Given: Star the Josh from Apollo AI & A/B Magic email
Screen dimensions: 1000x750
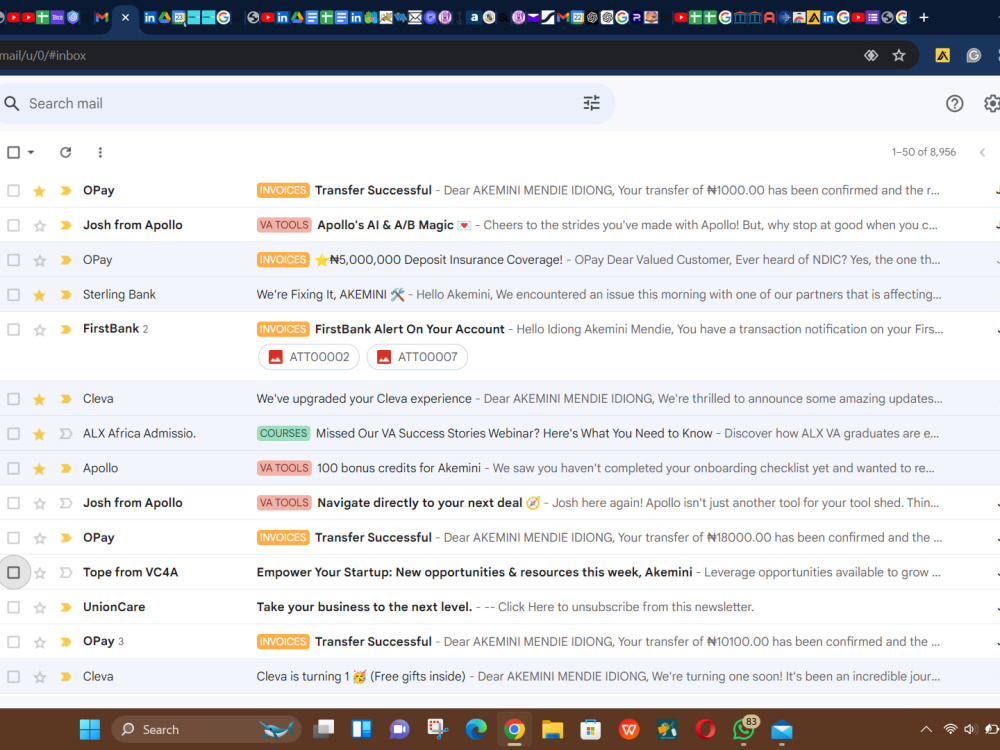Looking at the screenshot, I should pyautogui.click(x=40, y=225).
